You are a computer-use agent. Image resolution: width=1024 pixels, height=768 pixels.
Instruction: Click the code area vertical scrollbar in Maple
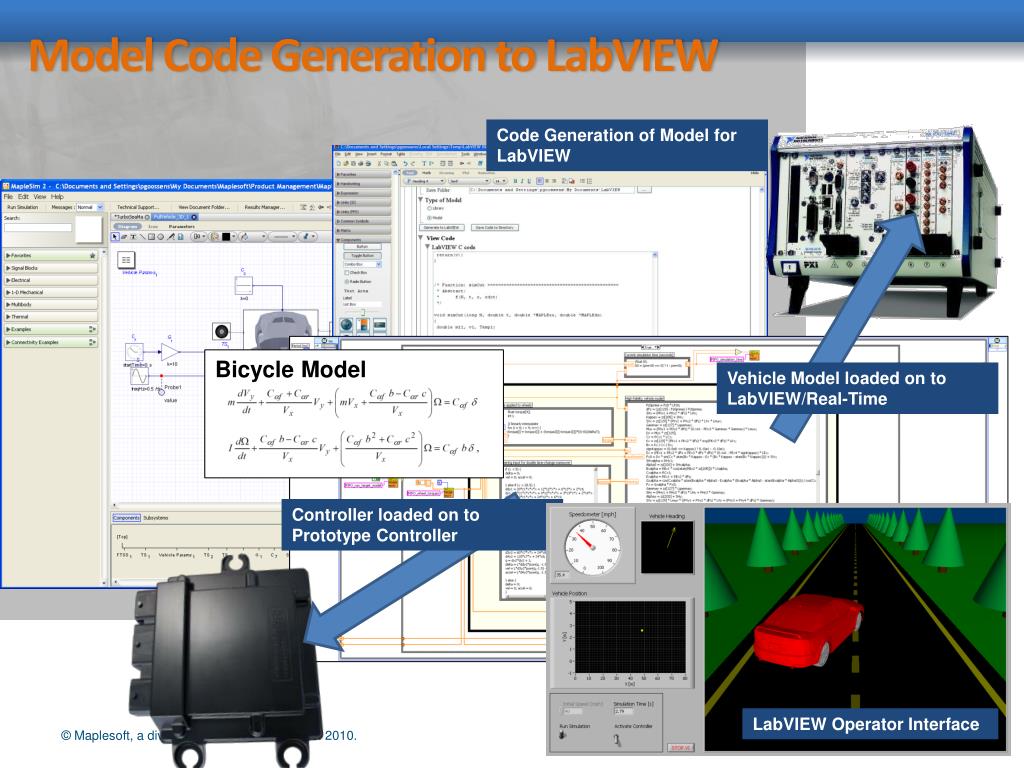click(654, 294)
